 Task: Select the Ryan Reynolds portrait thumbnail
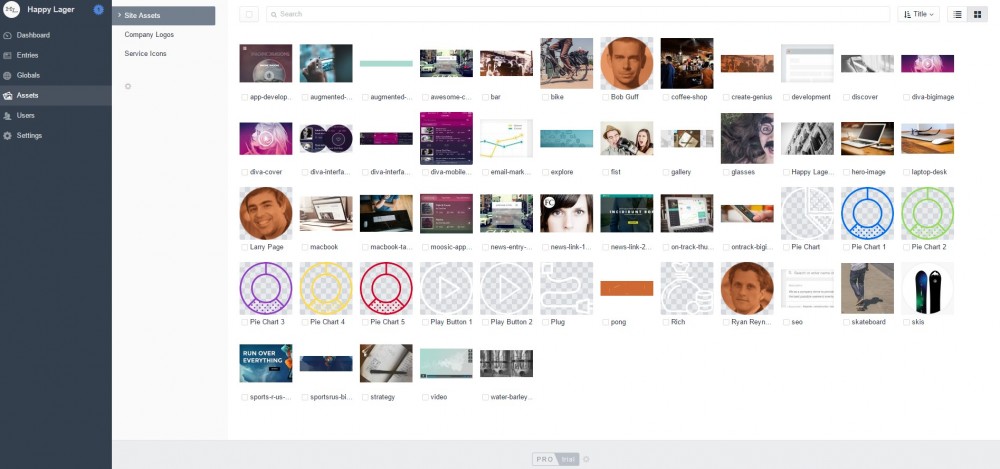point(747,288)
